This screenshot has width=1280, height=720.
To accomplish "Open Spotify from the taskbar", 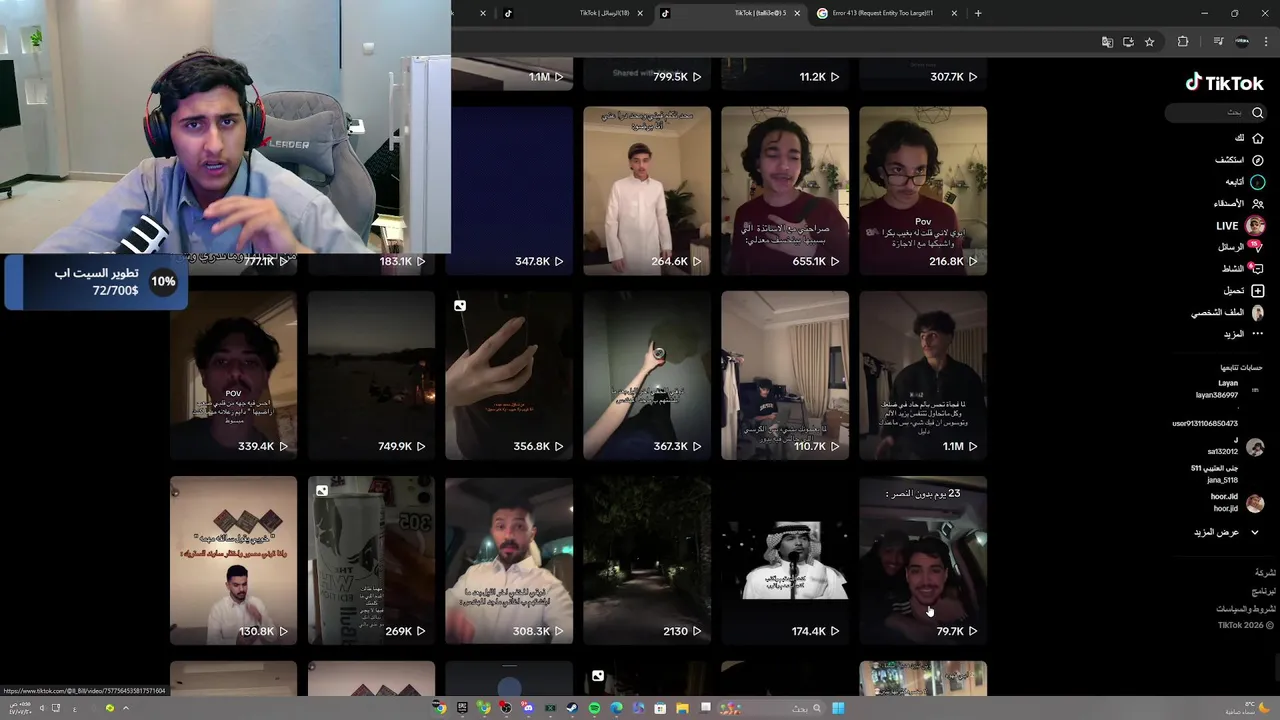I will 594,708.
